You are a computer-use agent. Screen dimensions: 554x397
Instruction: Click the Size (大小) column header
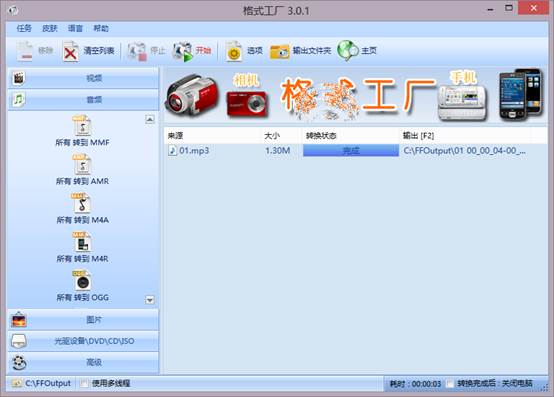(282, 136)
